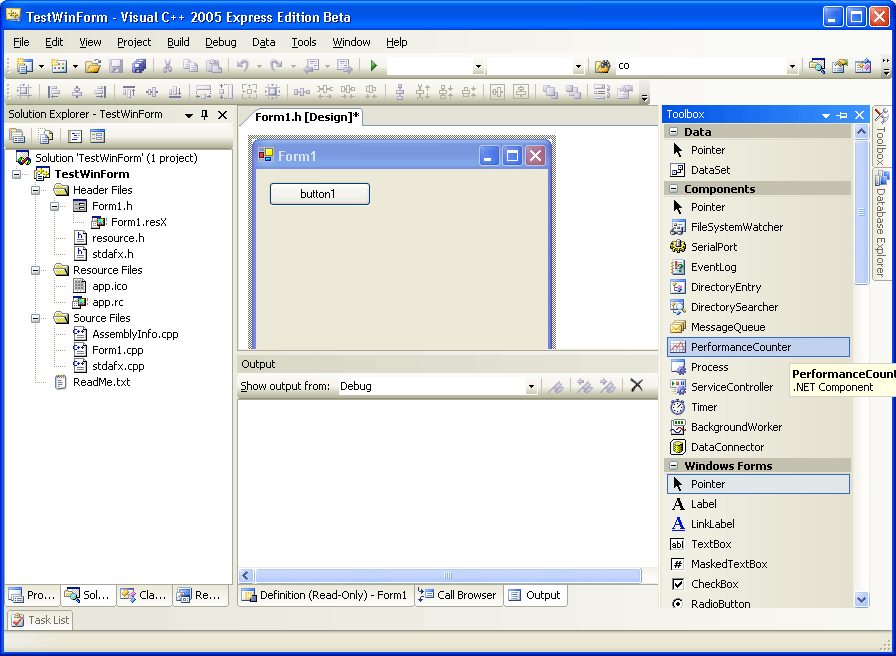The image size is (896, 656).
Task: Select the DirectorySearcher toolbox component
Action: (758, 307)
